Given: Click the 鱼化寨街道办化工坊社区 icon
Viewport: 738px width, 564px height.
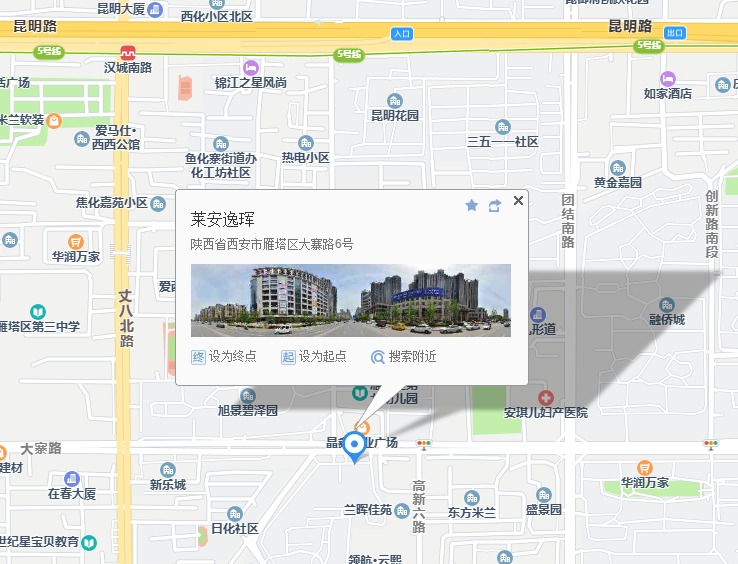Looking at the screenshot, I should pyautogui.click(x=220, y=144).
